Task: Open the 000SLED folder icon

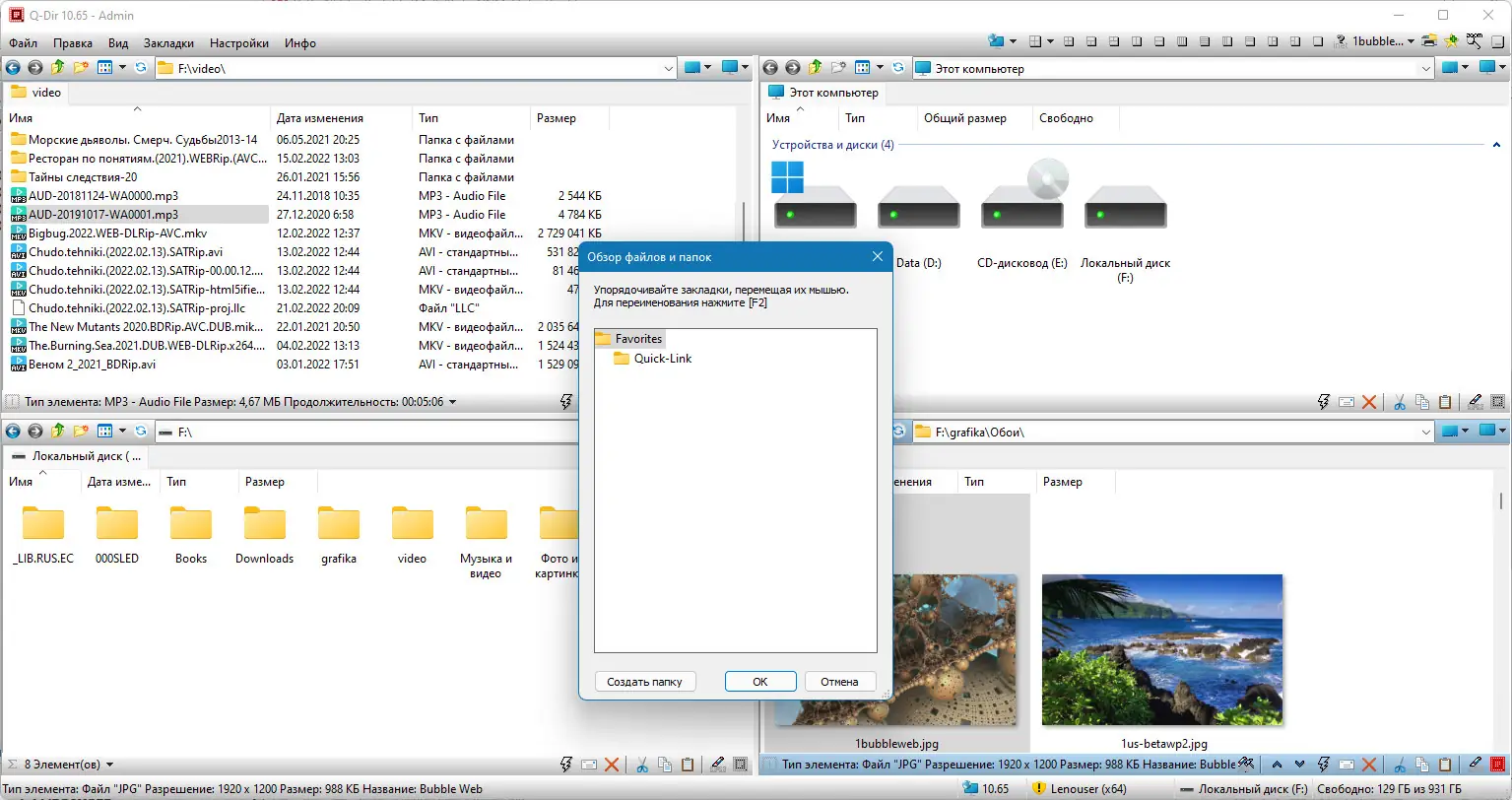Action: 117,523
